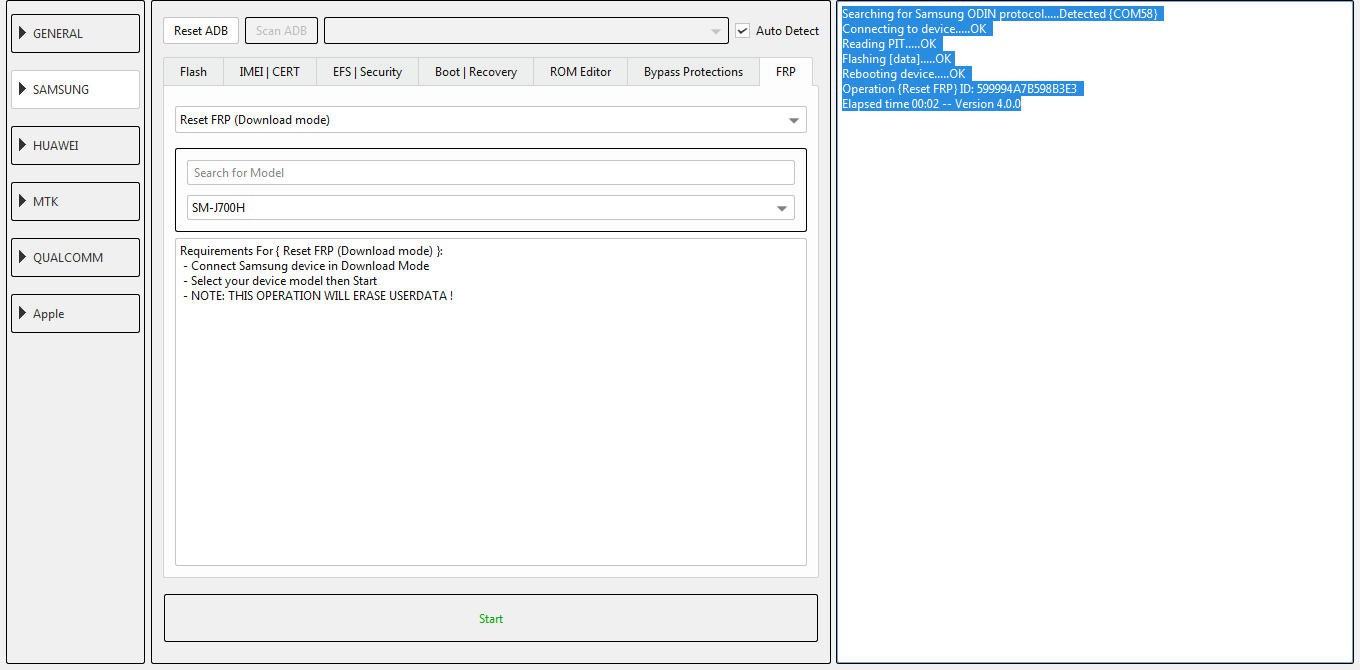1360x670 pixels.
Task: Open the EFS | Security tab
Action: click(x=367, y=72)
